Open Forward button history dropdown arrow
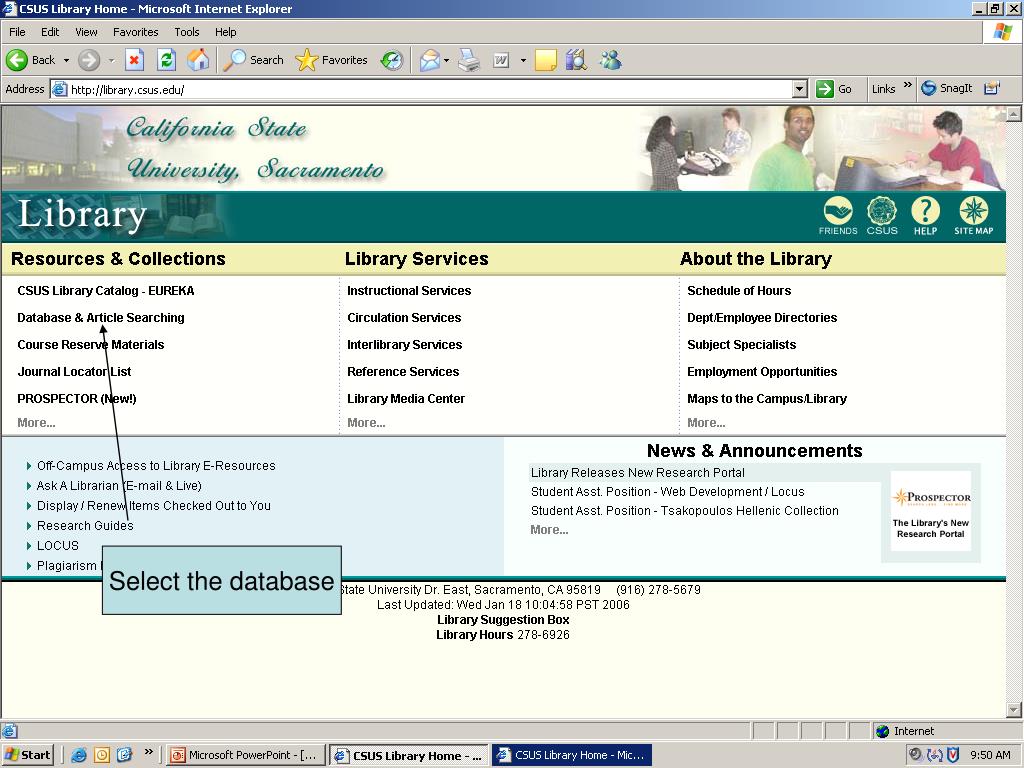 111,60
